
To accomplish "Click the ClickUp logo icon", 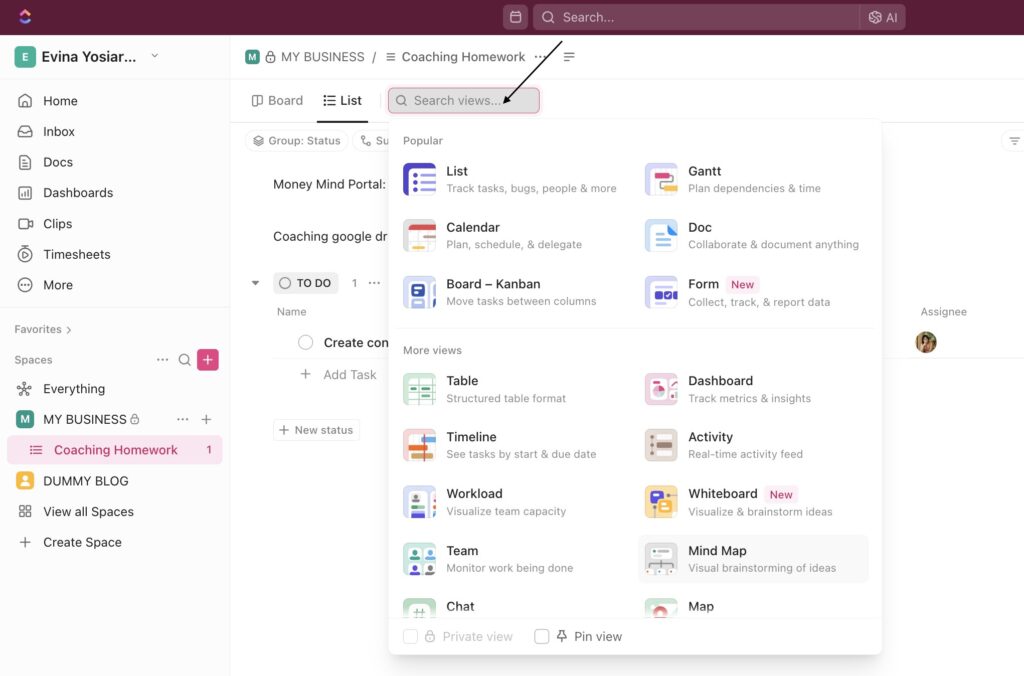I will (x=25, y=16).
